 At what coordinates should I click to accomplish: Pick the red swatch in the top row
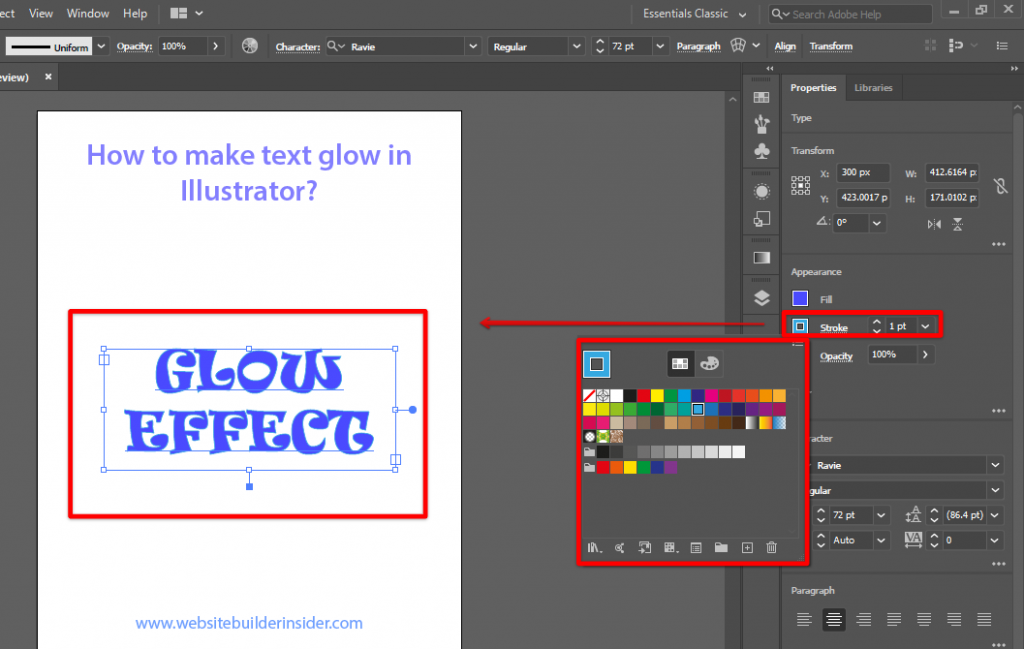click(x=643, y=396)
